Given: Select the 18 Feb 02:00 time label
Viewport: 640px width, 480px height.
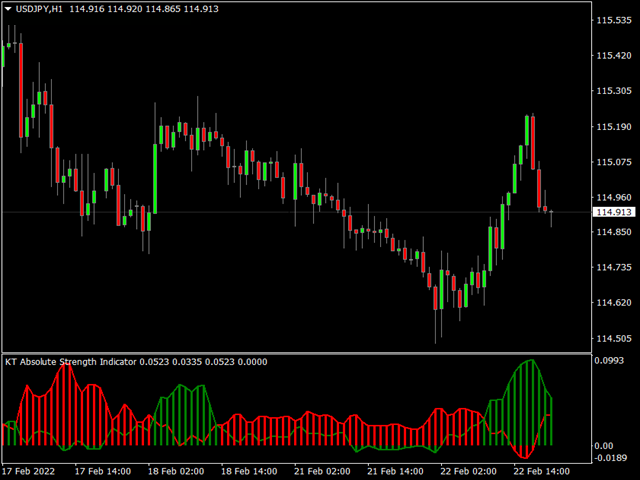Looking at the screenshot, I should point(176,471).
